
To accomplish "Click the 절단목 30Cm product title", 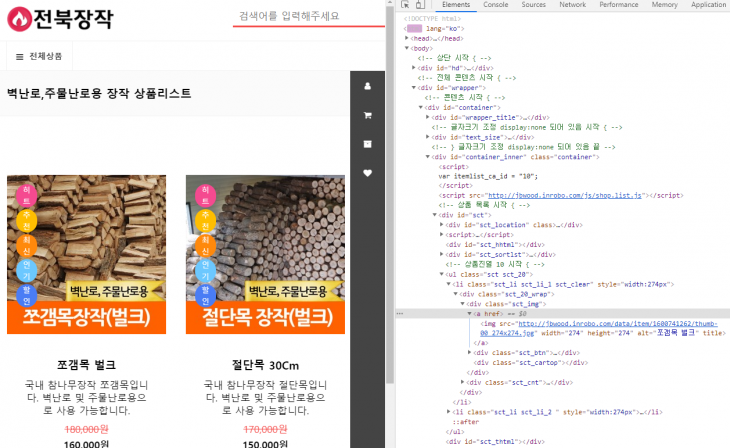I will (x=265, y=365).
